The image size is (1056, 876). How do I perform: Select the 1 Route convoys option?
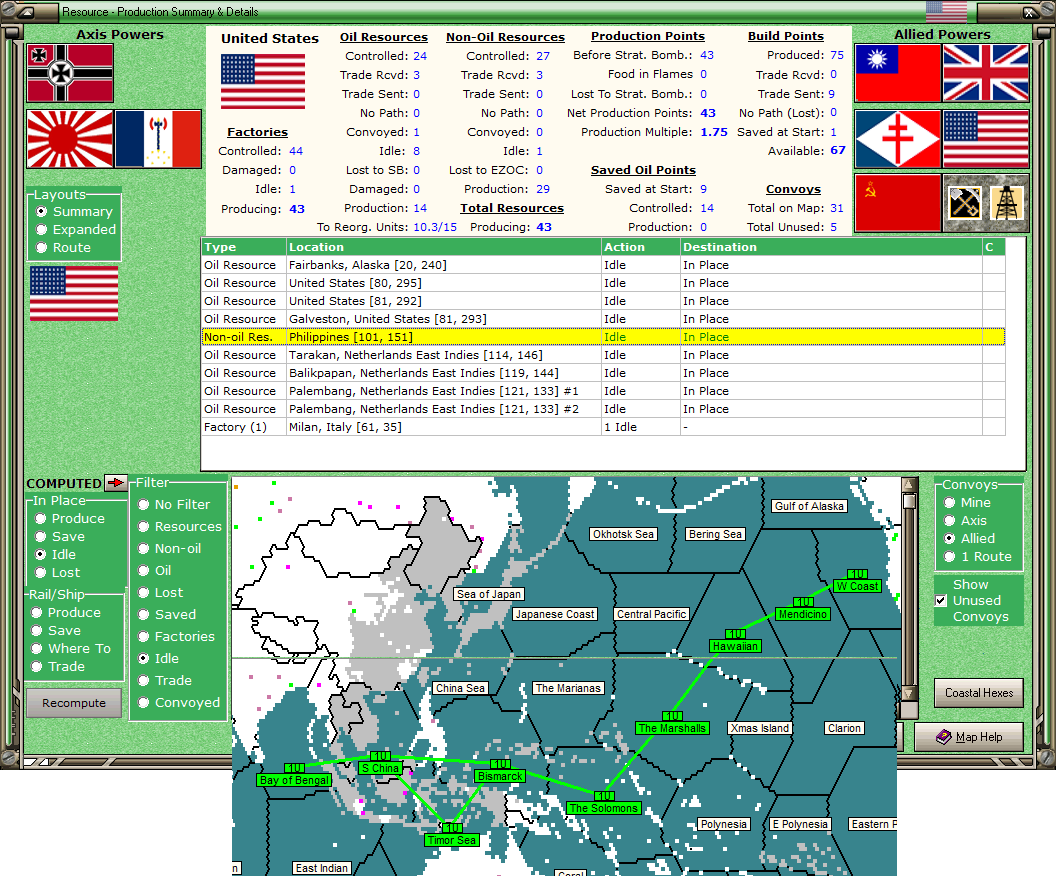pyautogui.click(x=978, y=557)
